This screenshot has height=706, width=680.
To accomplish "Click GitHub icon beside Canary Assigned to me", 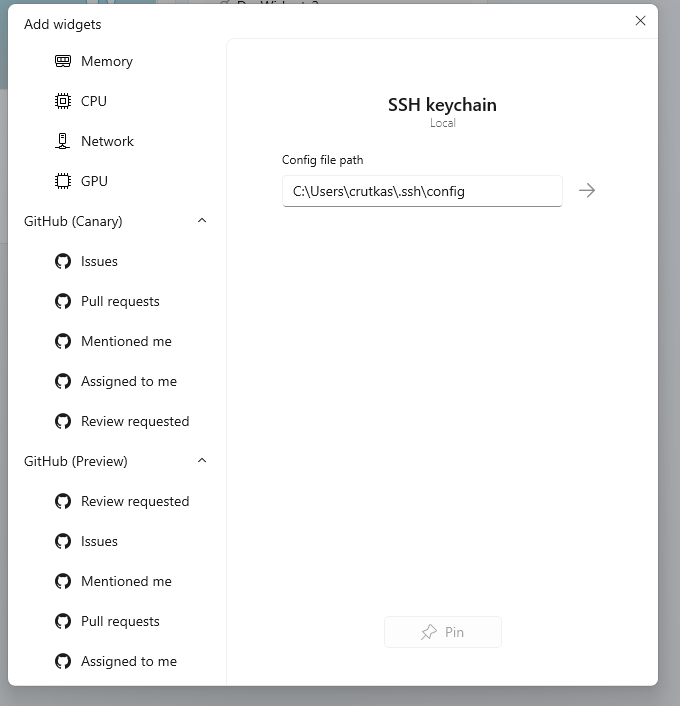I will click(63, 381).
